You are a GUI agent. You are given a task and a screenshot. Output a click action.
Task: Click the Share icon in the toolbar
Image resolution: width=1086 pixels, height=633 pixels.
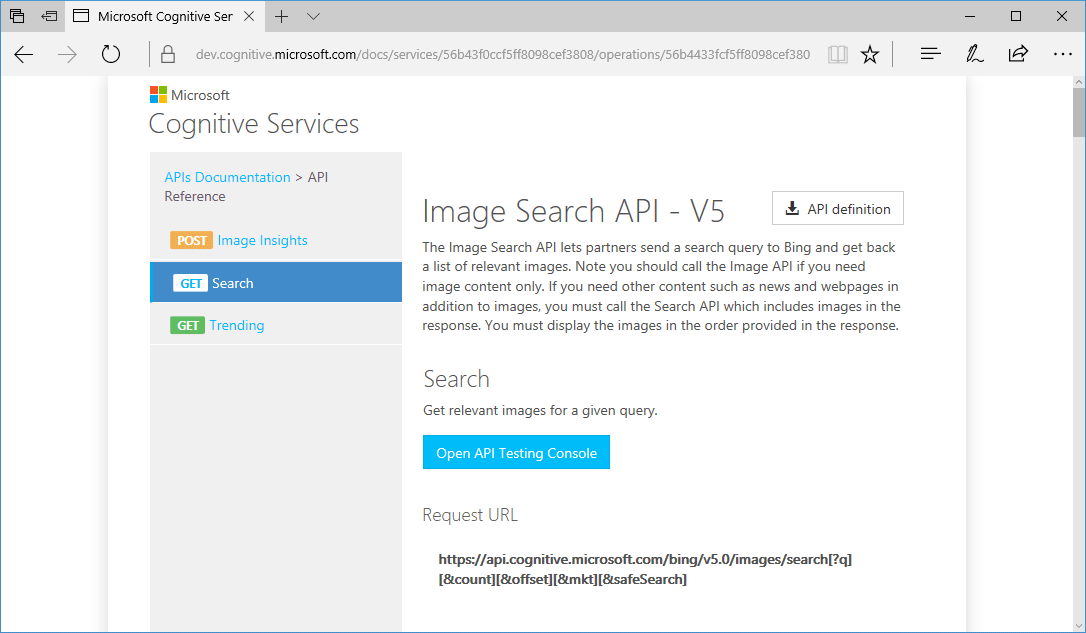[1018, 54]
